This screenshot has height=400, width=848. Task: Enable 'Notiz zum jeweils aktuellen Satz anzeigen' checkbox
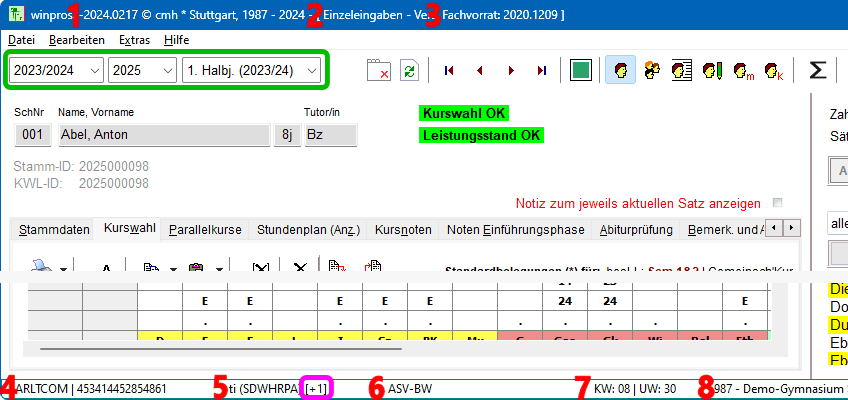[x=778, y=202]
